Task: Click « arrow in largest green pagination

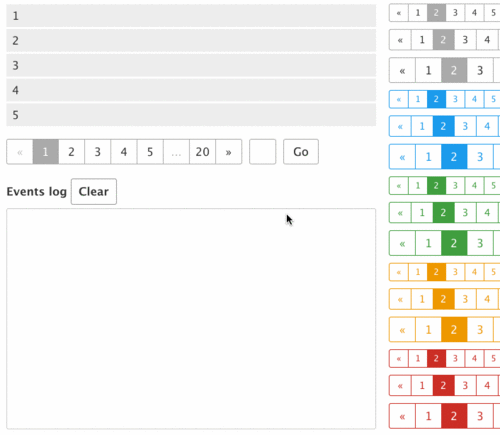Action: [x=402, y=243]
